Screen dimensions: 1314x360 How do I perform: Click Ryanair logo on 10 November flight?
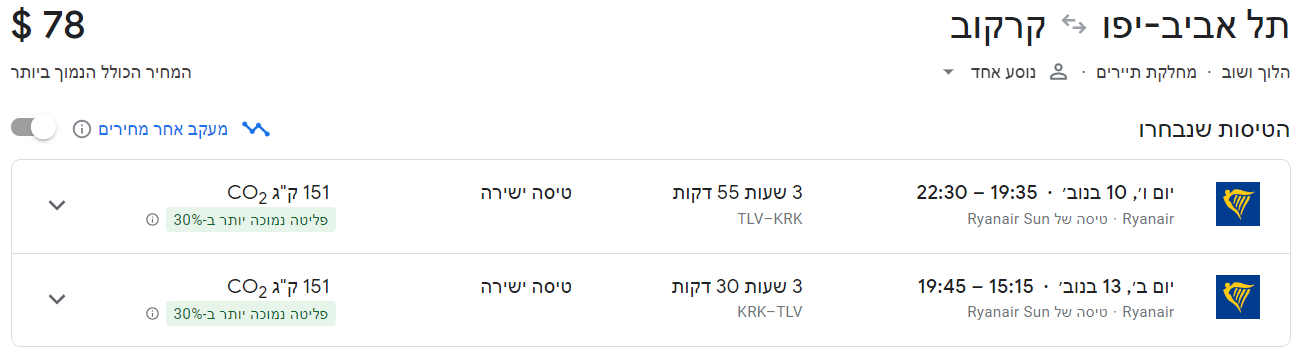tap(1237, 205)
